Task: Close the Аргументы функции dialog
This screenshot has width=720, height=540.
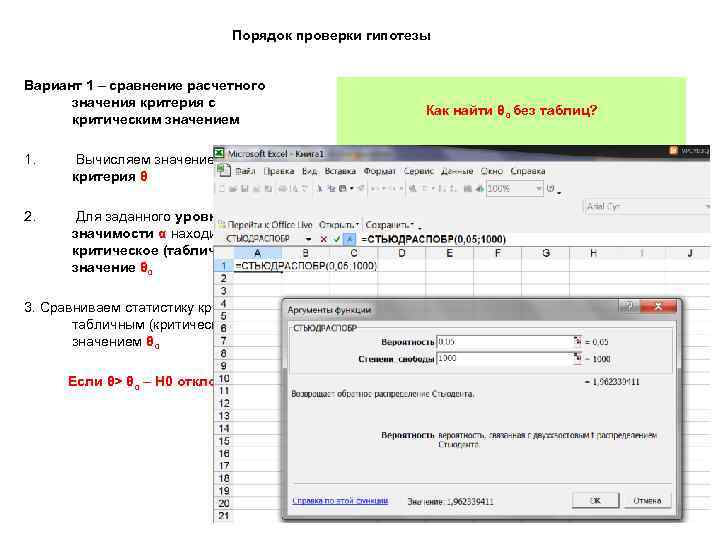Action: (x=658, y=306)
